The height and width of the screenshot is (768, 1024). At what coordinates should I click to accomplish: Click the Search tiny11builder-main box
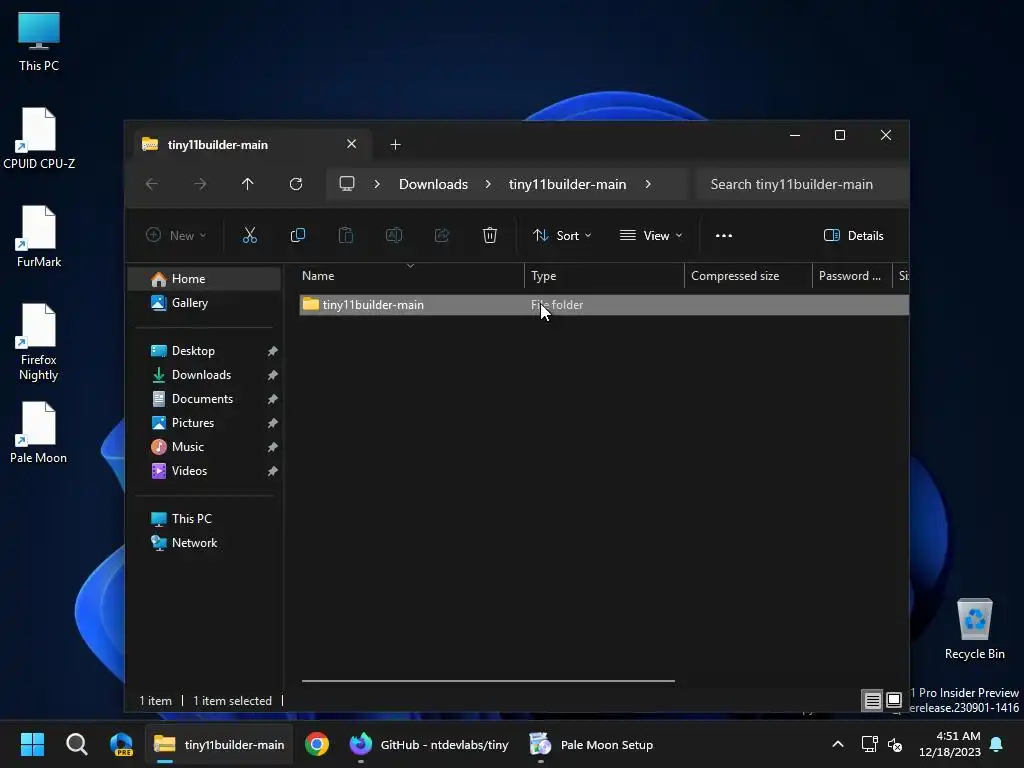pyautogui.click(x=803, y=184)
